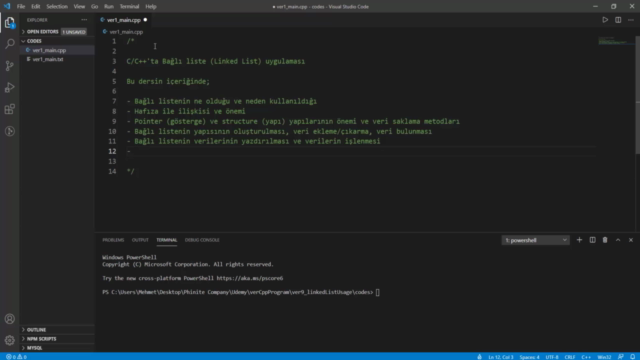This screenshot has height=360, width=640.
Task: Open ver1_main.txt in the explorer tree
Action: tap(57, 59)
